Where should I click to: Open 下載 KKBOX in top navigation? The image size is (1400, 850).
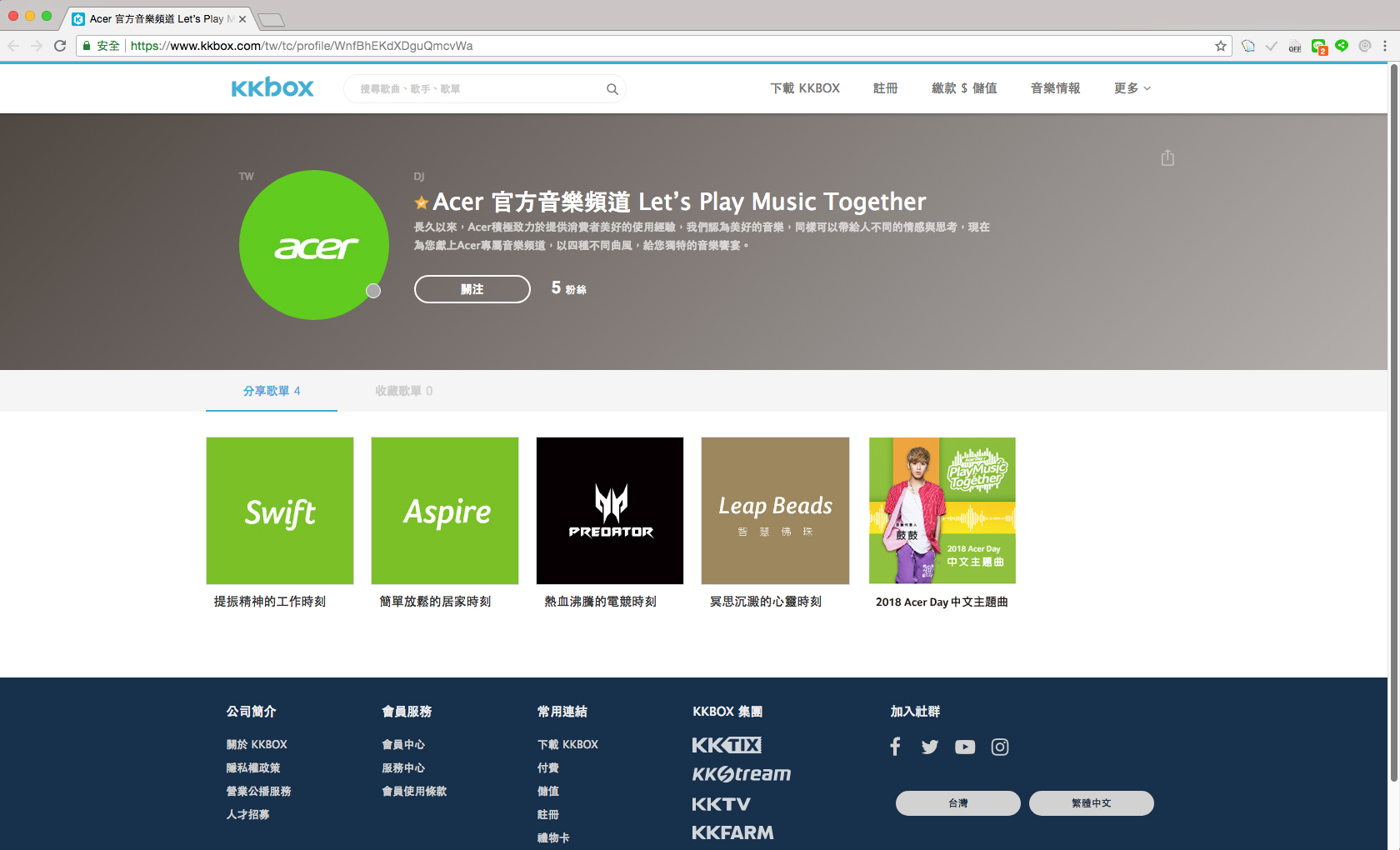[x=805, y=88]
